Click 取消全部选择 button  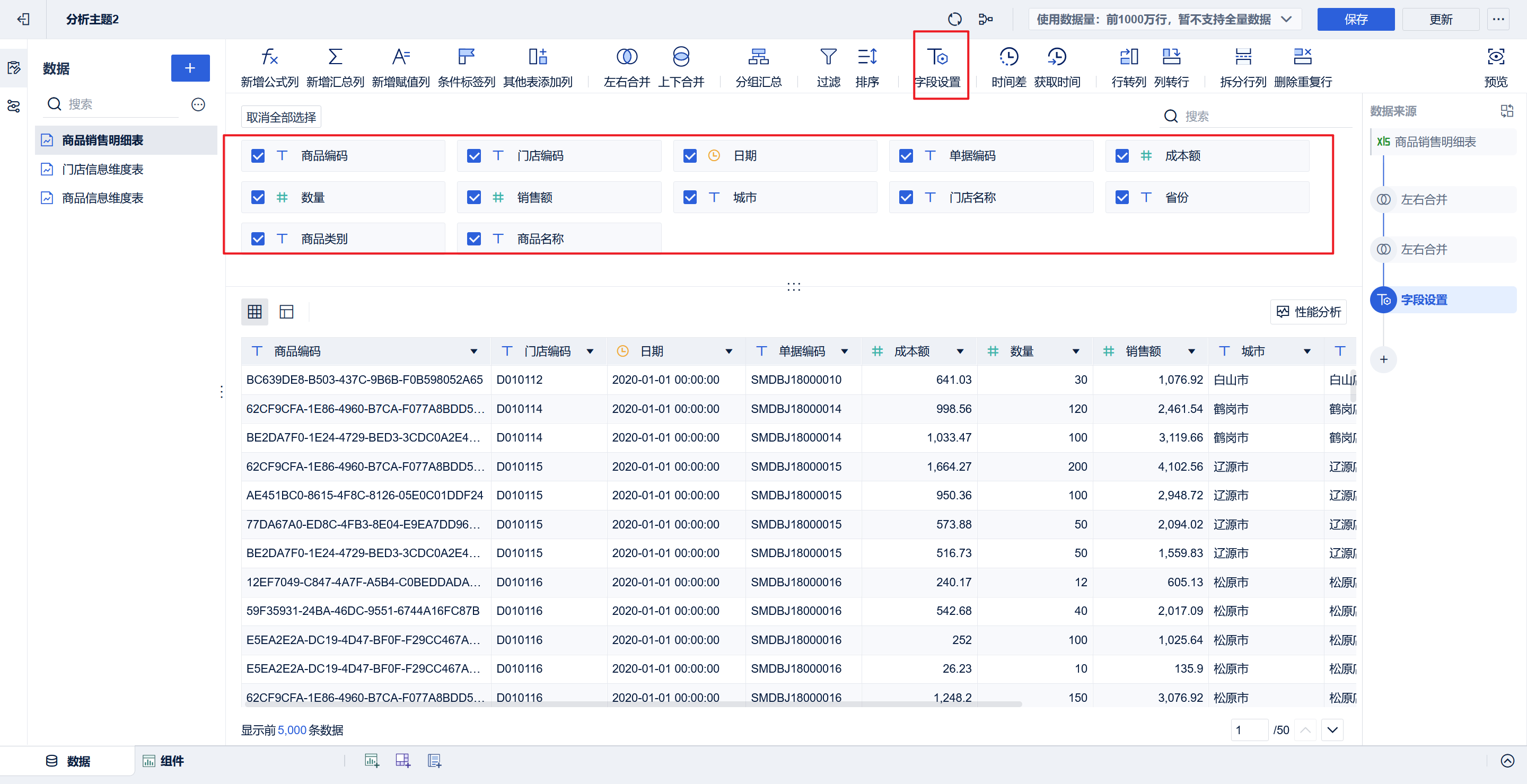pyautogui.click(x=281, y=117)
